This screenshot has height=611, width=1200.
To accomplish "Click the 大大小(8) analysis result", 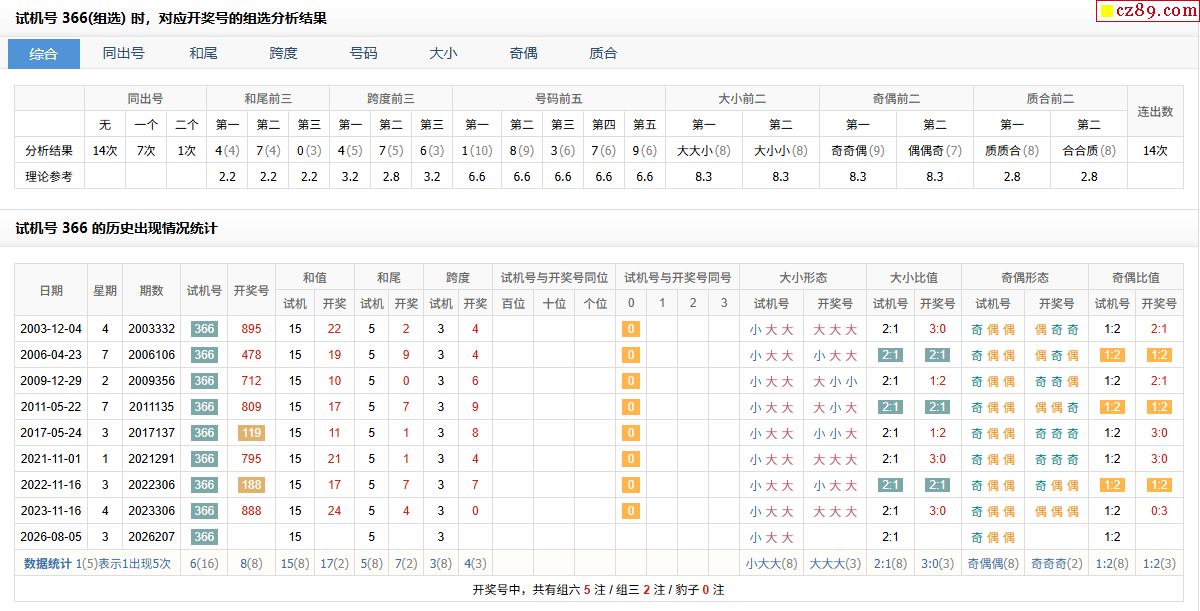I will [x=704, y=151].
